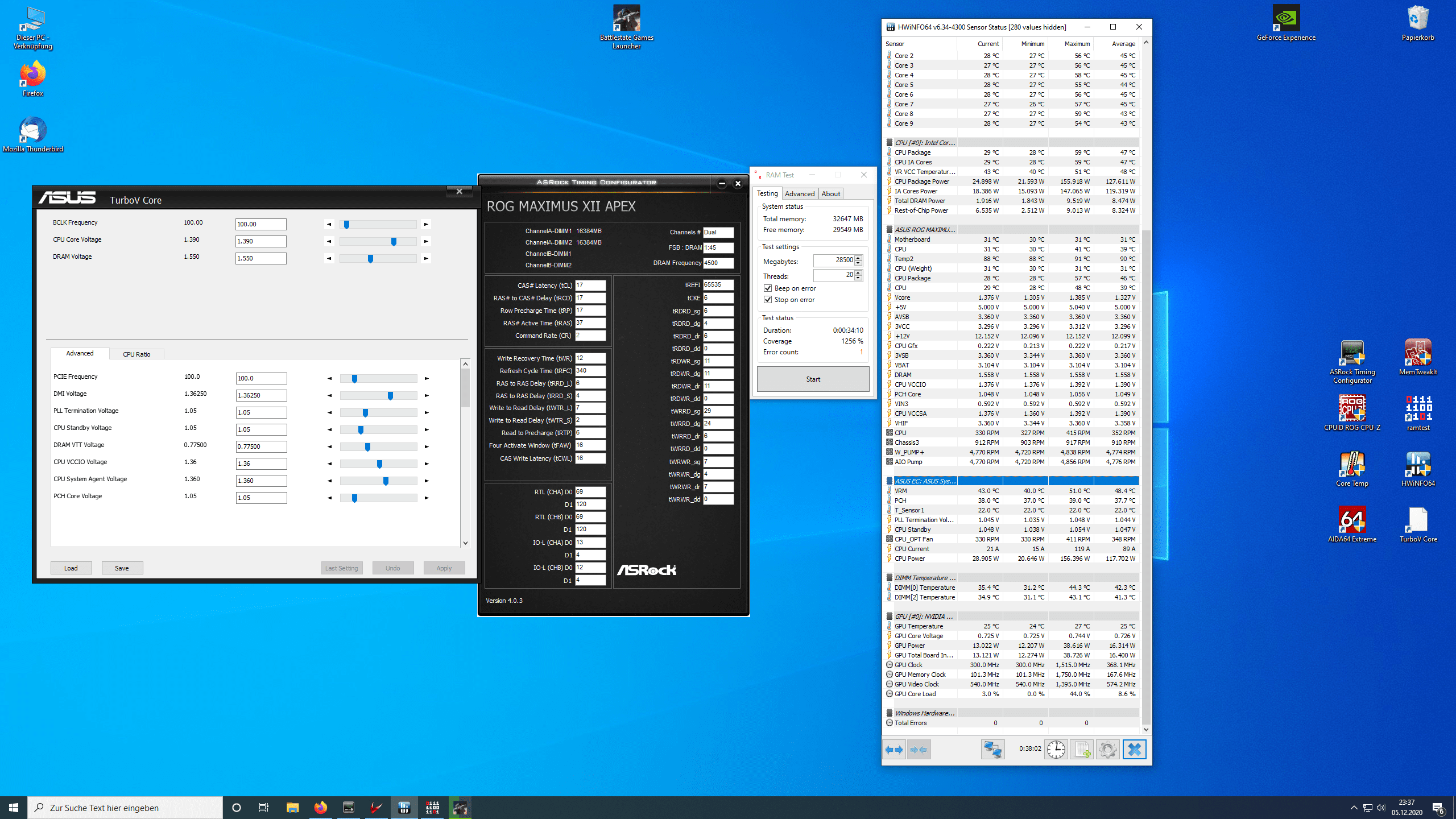Click Undo button in TurboV Core
Image resolution: width=1456 pixels, height=819 pixels.
coord(392,568)
